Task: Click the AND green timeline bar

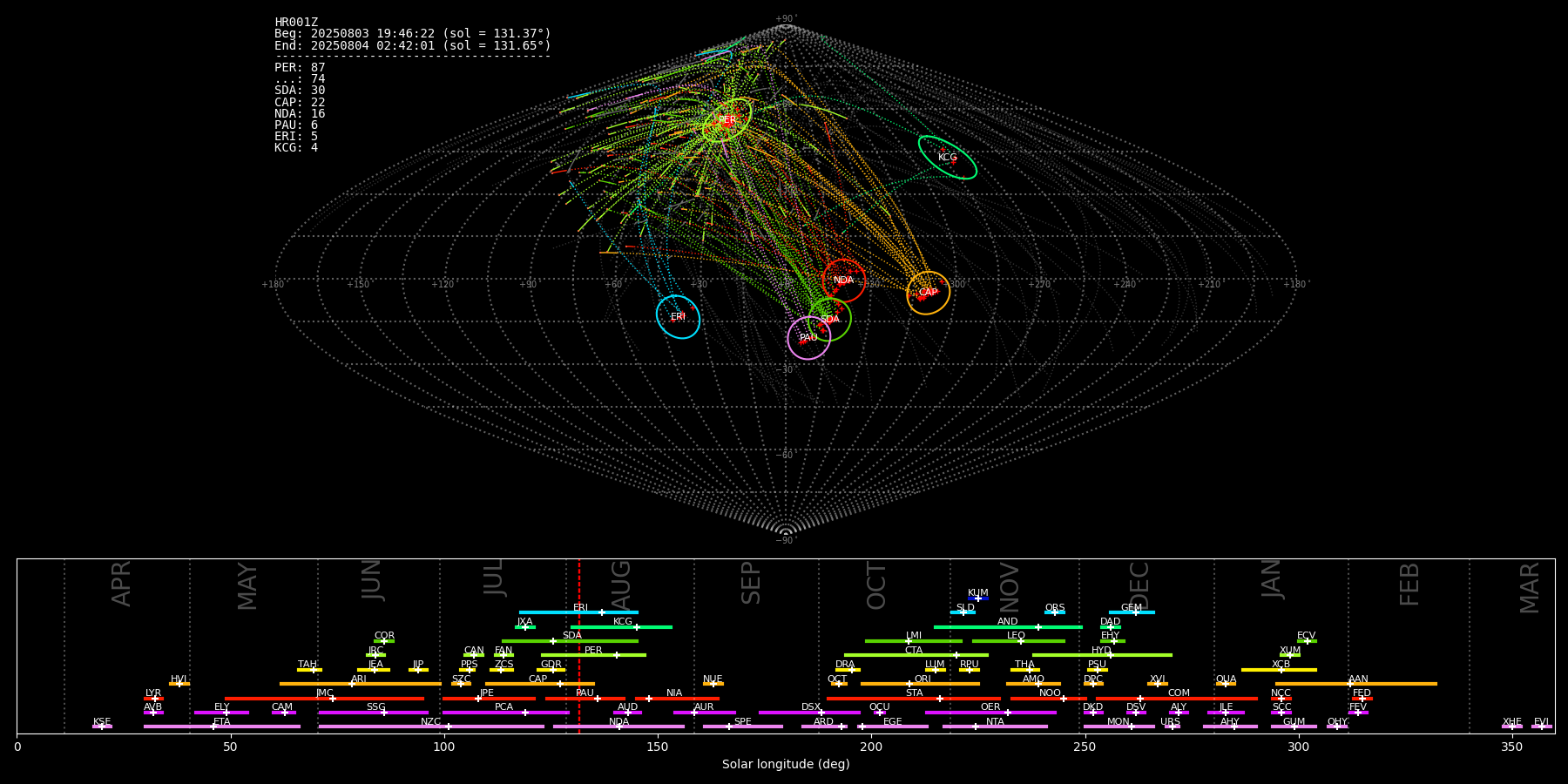Action: (1008, 626)
